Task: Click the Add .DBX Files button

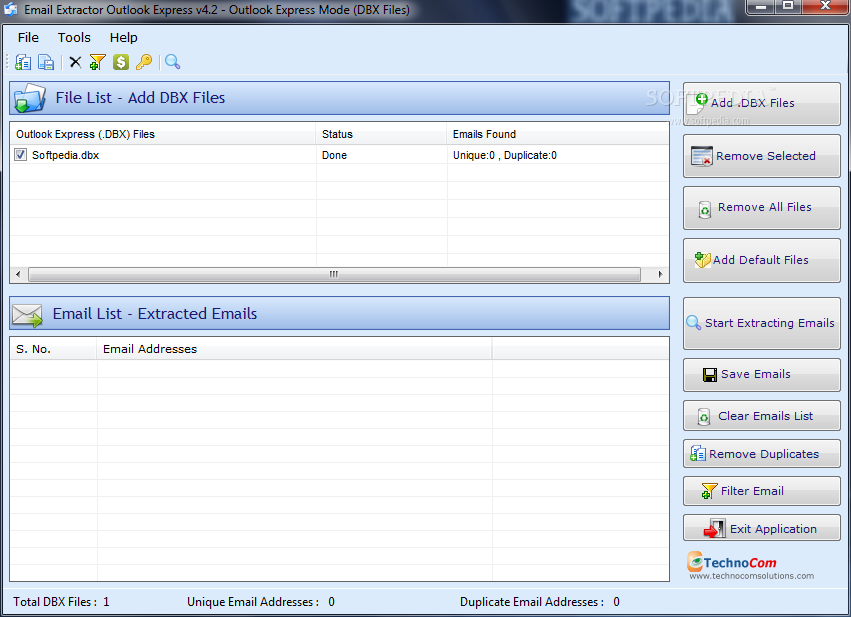Action: (x=761, y=104)
